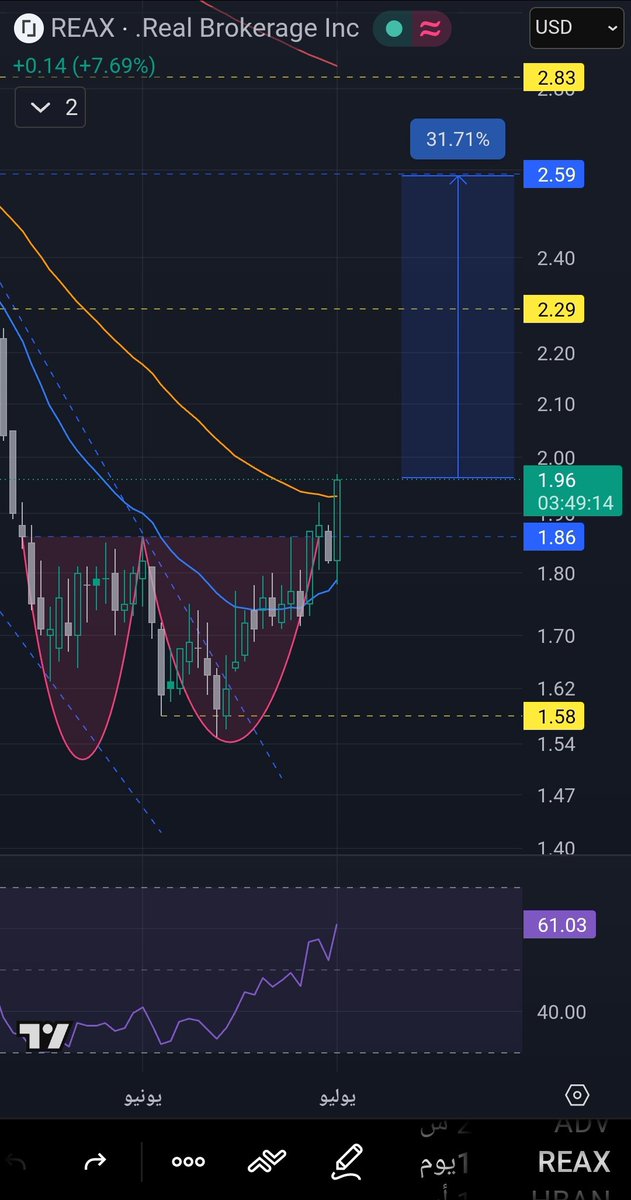Open the USD currency dropdown

tap(576, 29)
